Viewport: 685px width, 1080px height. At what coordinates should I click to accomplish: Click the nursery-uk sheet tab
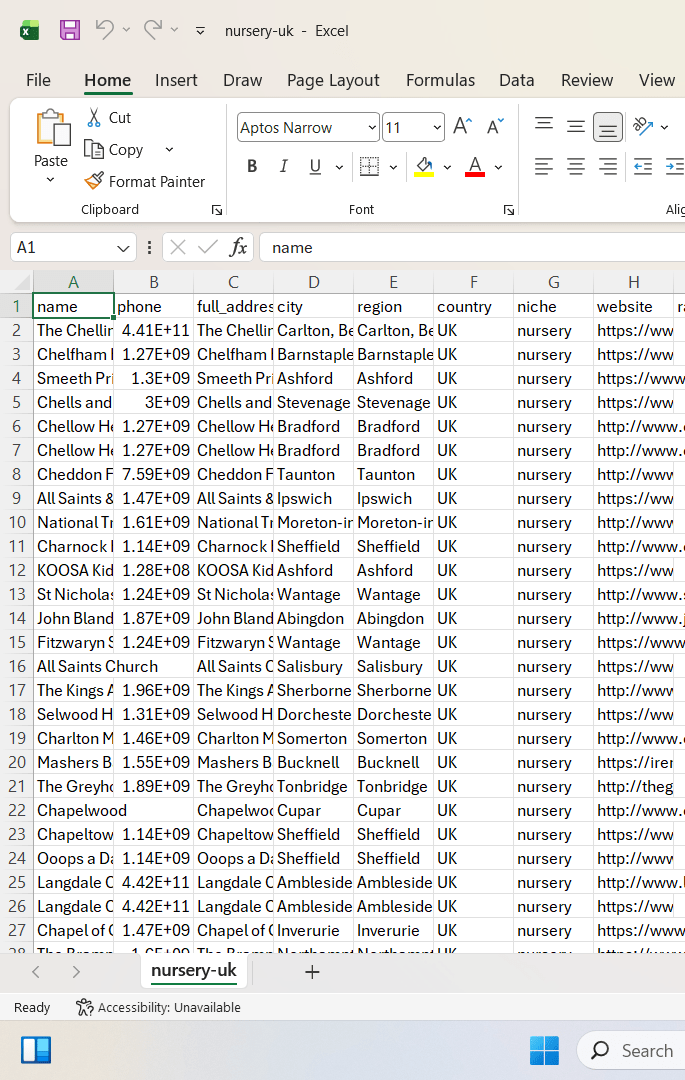[193, 970]
